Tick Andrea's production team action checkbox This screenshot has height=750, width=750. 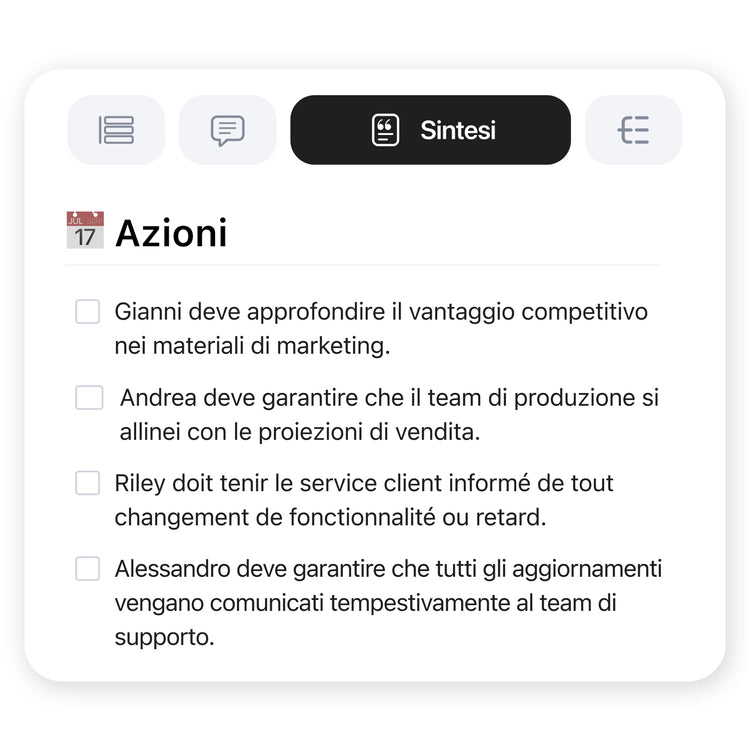pyautogui.click(x=89, y=398)
